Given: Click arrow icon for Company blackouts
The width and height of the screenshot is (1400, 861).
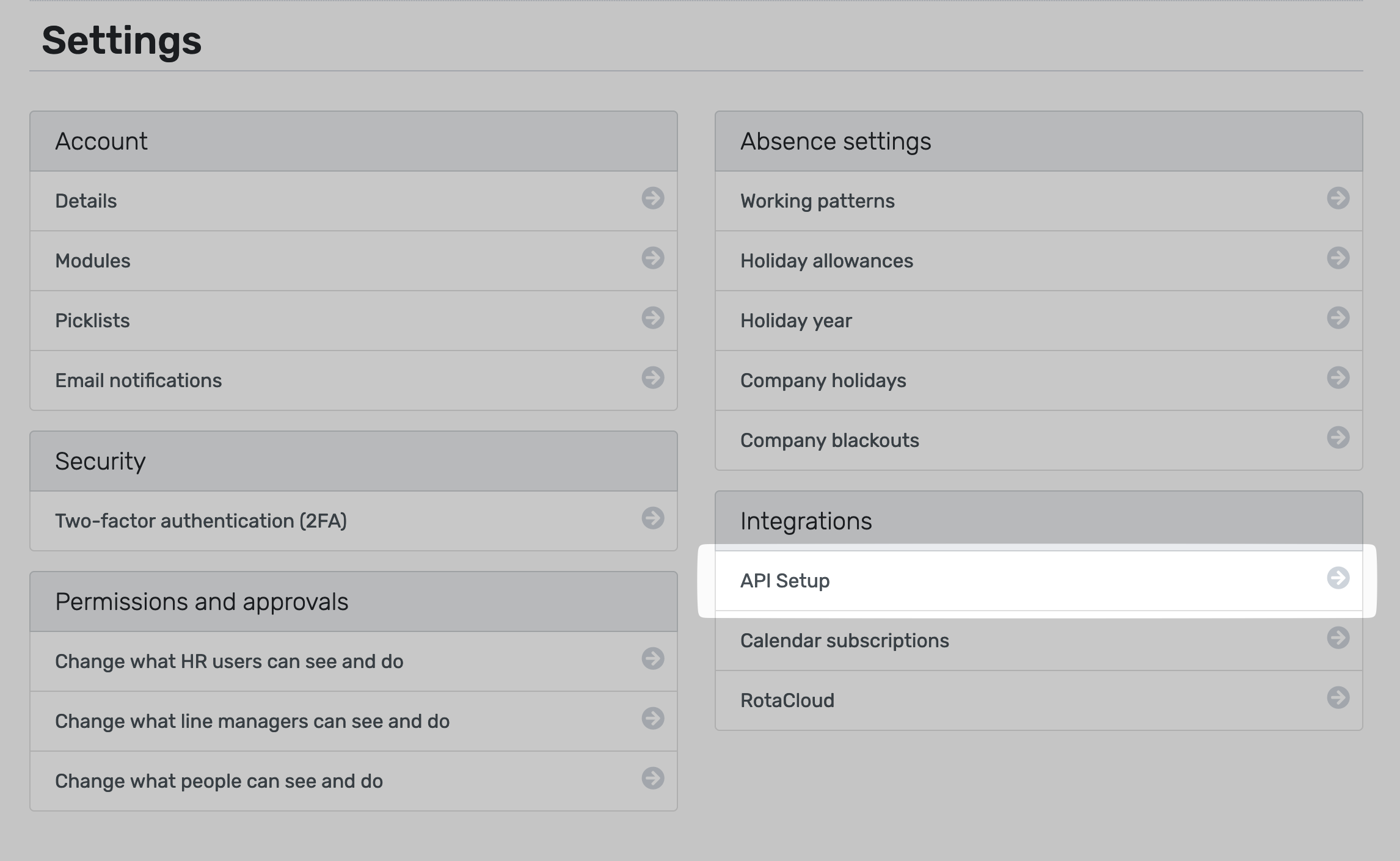Looking at the screenshot, I should [1338, 438].
